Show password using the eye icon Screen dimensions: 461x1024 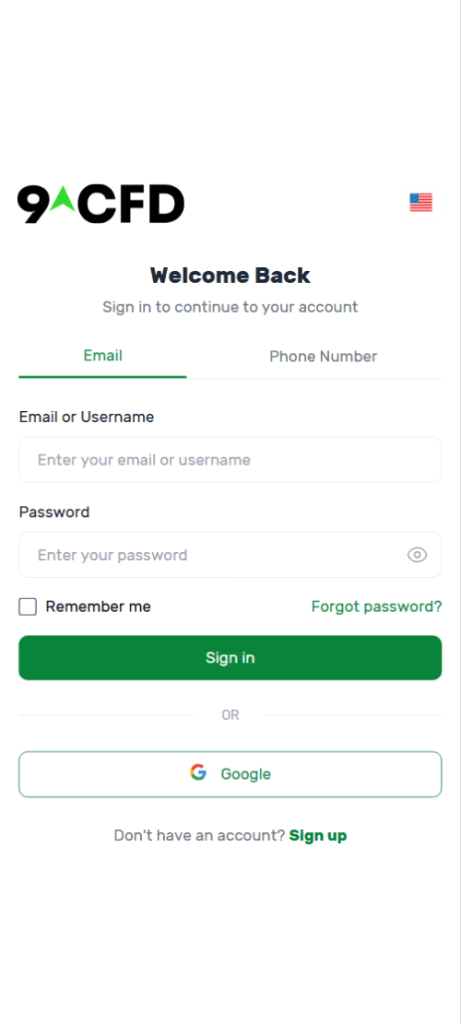417,555
